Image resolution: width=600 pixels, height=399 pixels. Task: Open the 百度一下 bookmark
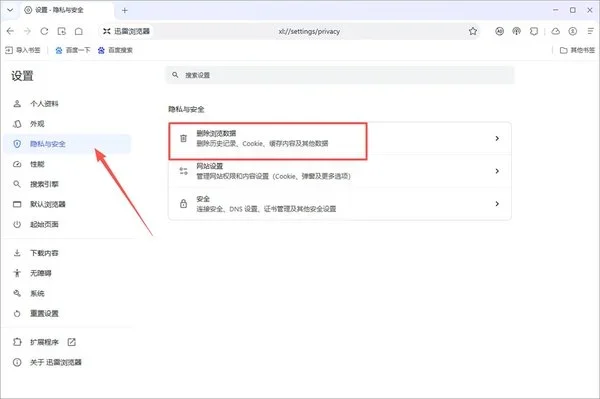(x=73, y=50)
